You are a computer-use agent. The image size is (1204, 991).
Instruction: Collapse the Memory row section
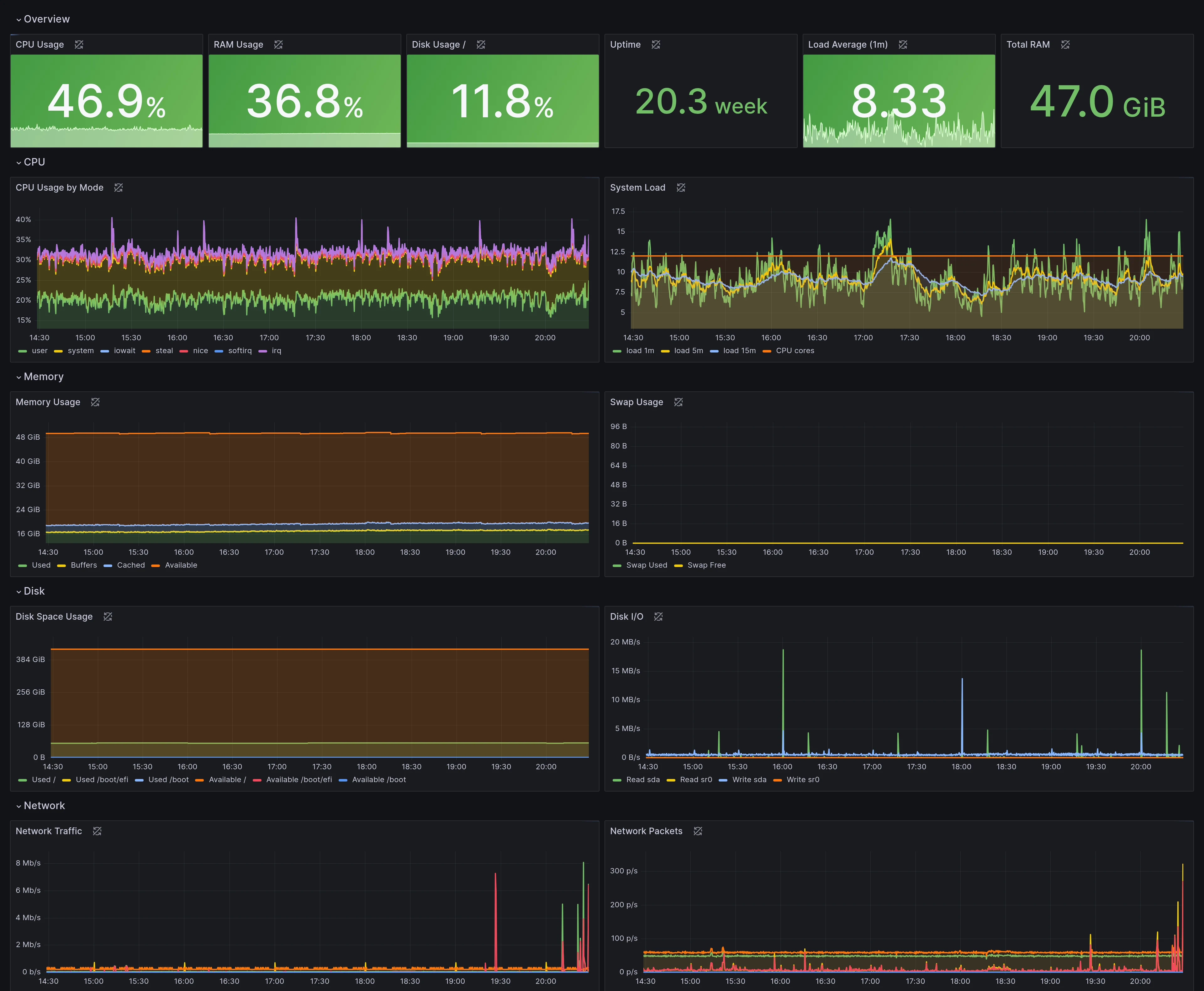click(40, 377)
